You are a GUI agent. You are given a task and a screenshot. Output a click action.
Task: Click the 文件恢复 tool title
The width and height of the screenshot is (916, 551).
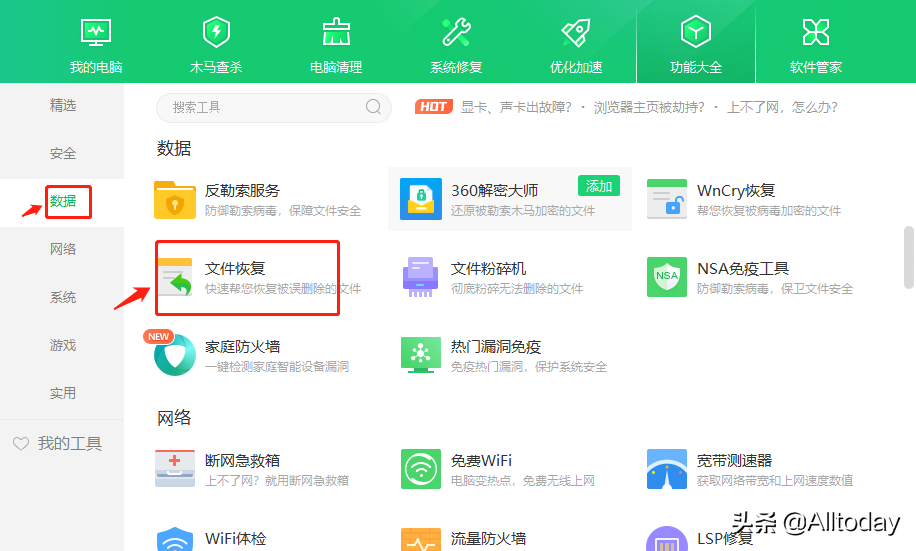235,269
